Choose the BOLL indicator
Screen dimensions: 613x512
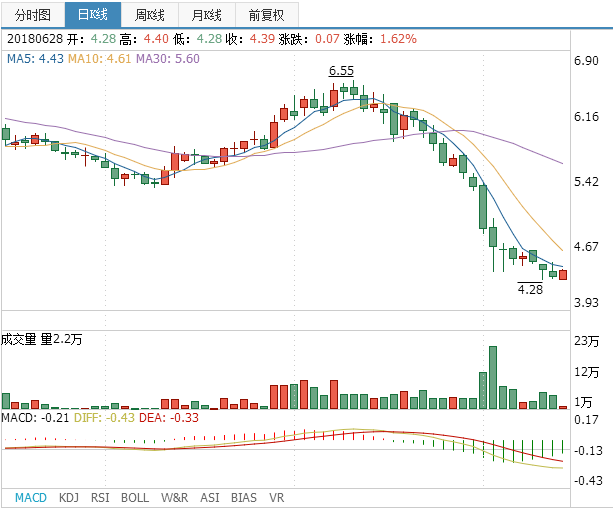(x=135, y=497)
